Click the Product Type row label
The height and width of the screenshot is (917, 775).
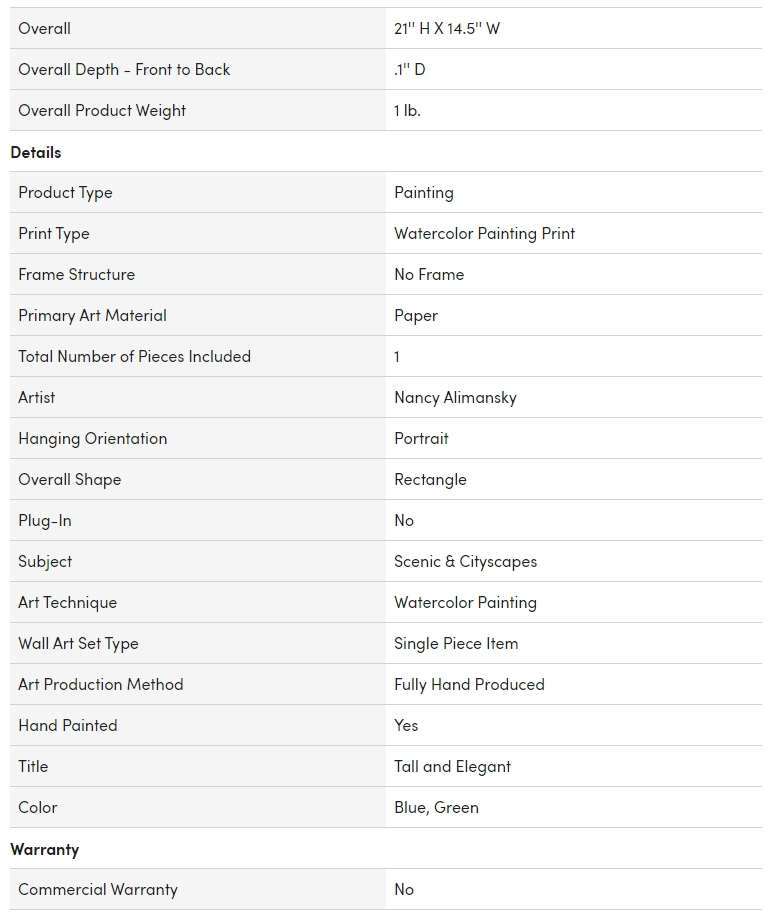point(65,192)
